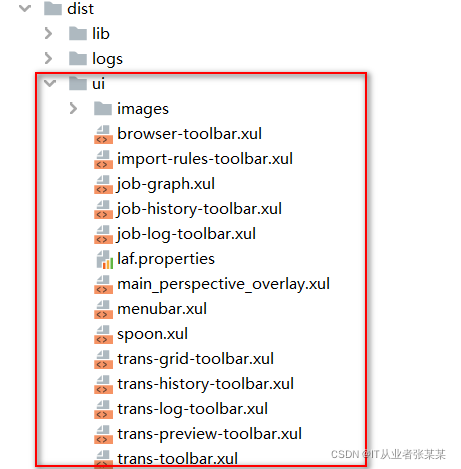Select trans-history-toolbar.xul file name
The width and height of the screenshot is (461, 469).
pyautogui.click(x=205, y=384)
